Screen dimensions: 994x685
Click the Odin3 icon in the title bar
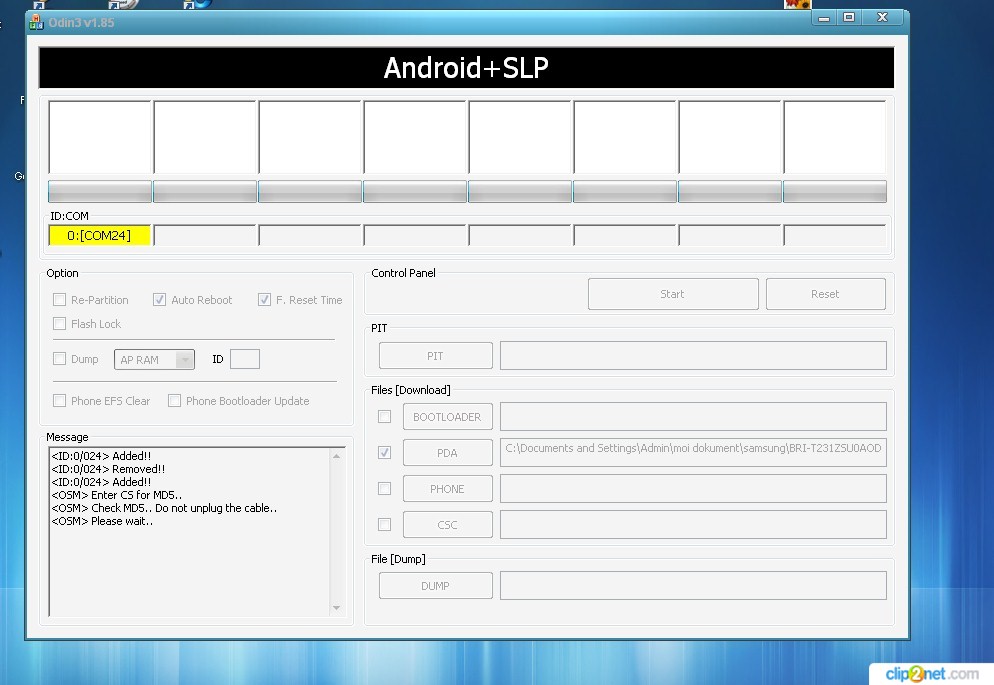point(36,22)
